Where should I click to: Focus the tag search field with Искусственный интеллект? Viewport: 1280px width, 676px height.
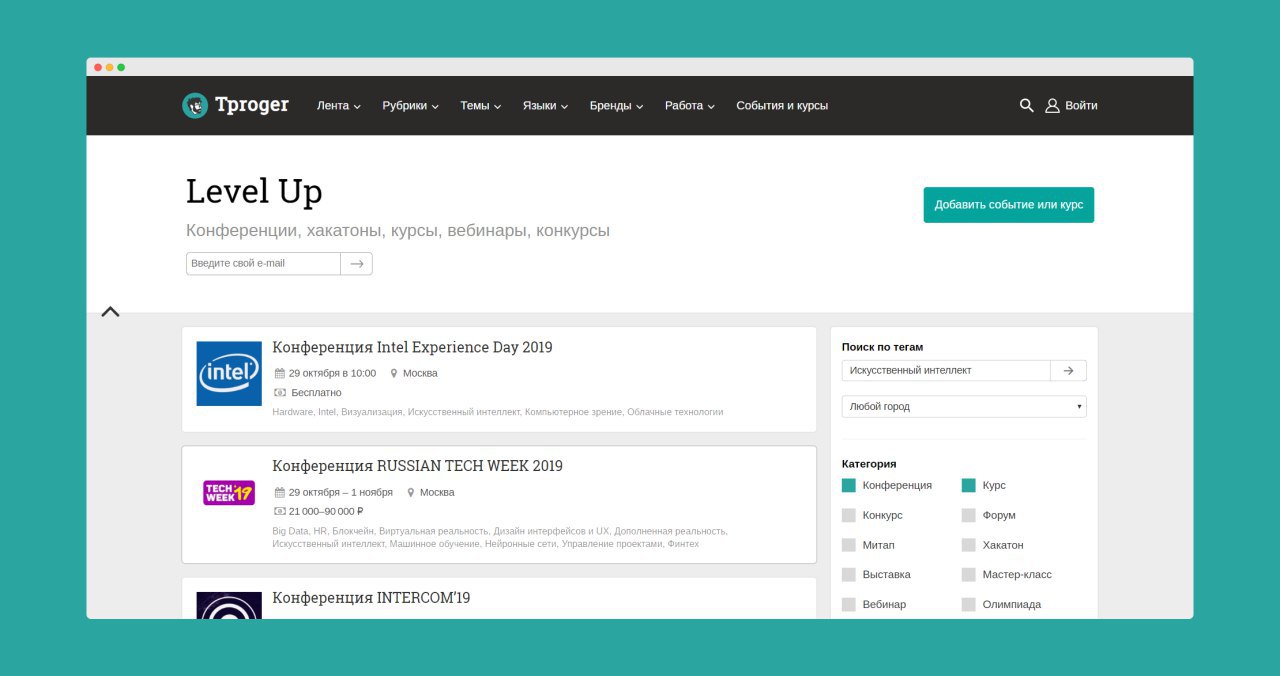[x=946, y=370]
